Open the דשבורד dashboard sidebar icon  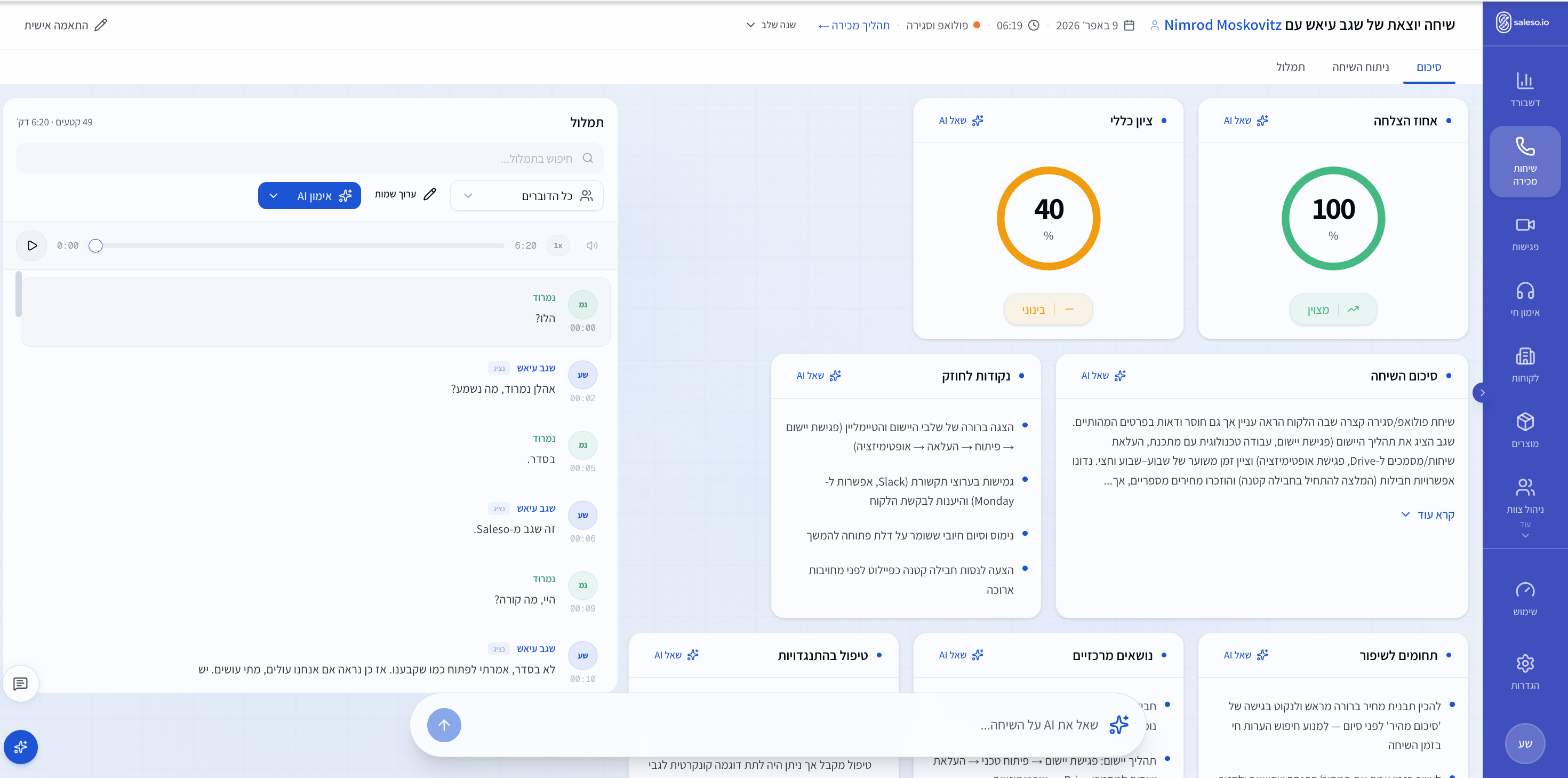pos(1524,89)
